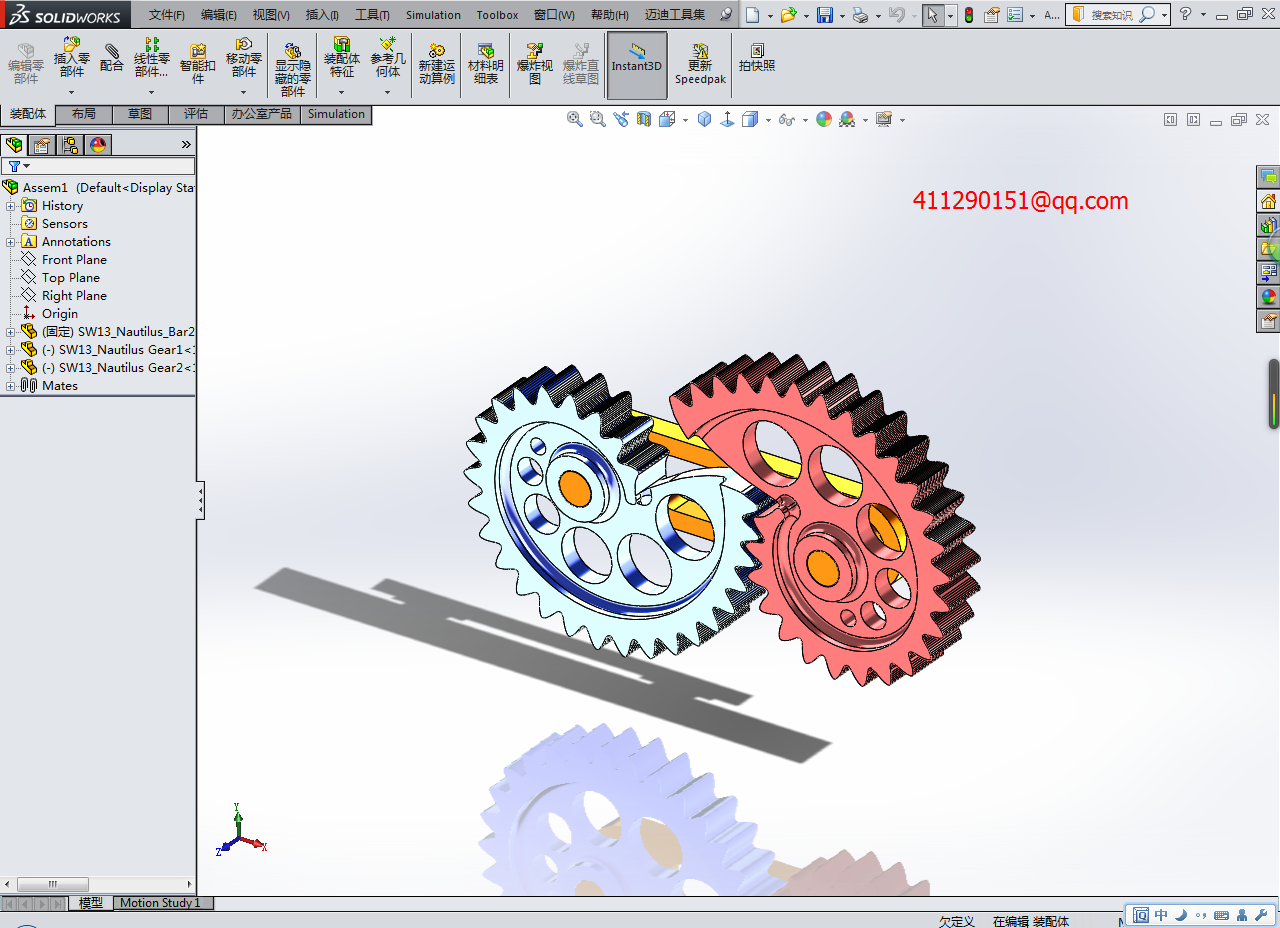
Task: Switch to 布局 layout tab
Action: [x=84, y=114]
